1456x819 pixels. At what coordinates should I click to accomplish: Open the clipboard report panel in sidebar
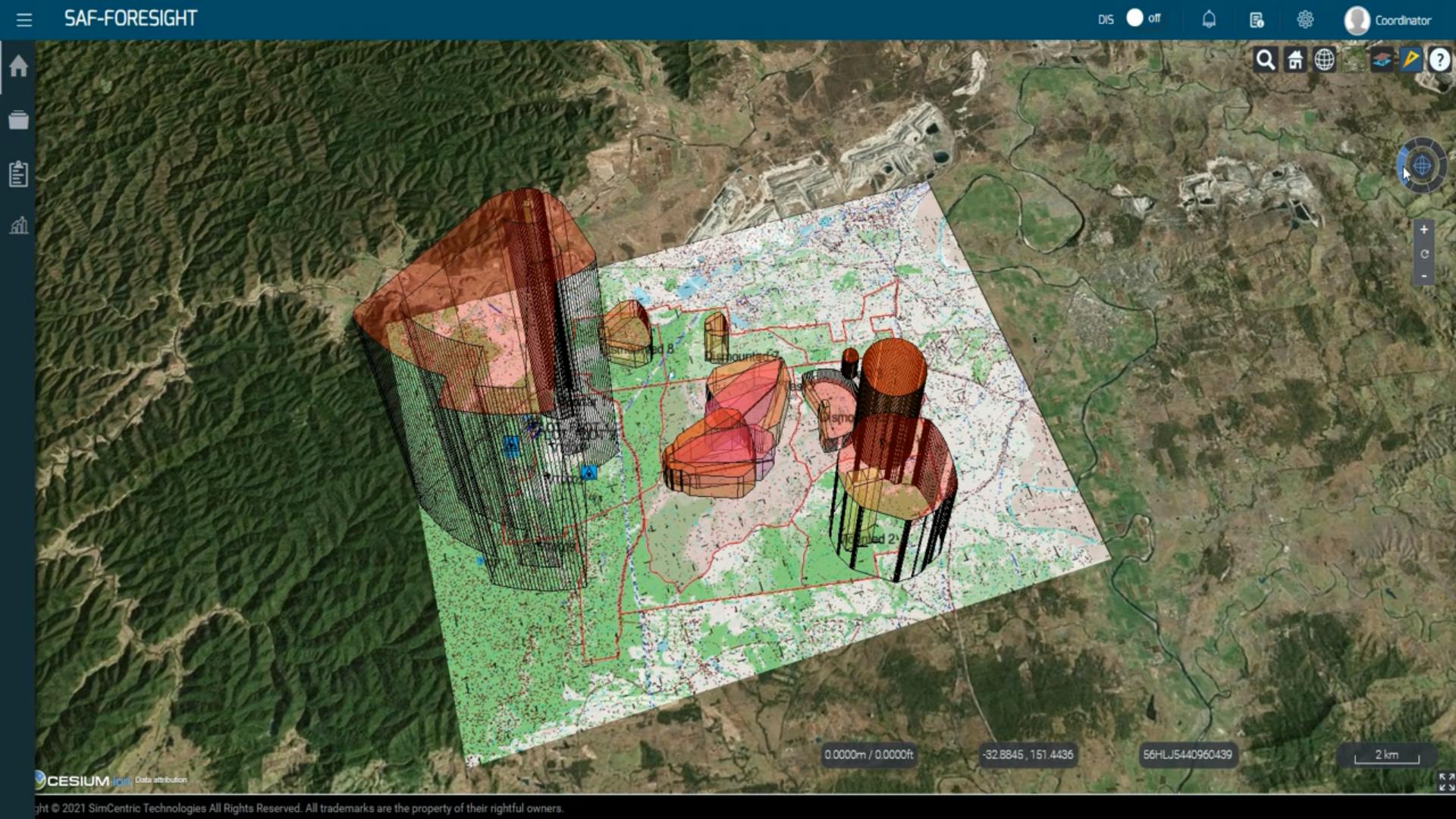tap(19, 173)
